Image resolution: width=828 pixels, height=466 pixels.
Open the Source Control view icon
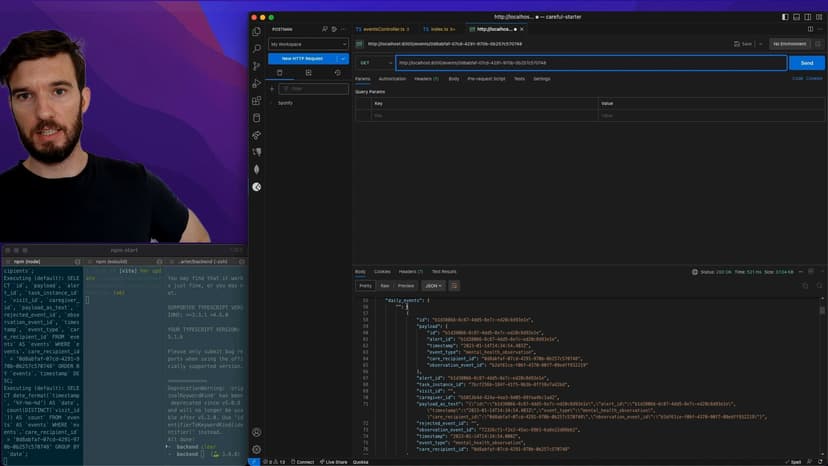pyautogui.click(x=257, y=65)
